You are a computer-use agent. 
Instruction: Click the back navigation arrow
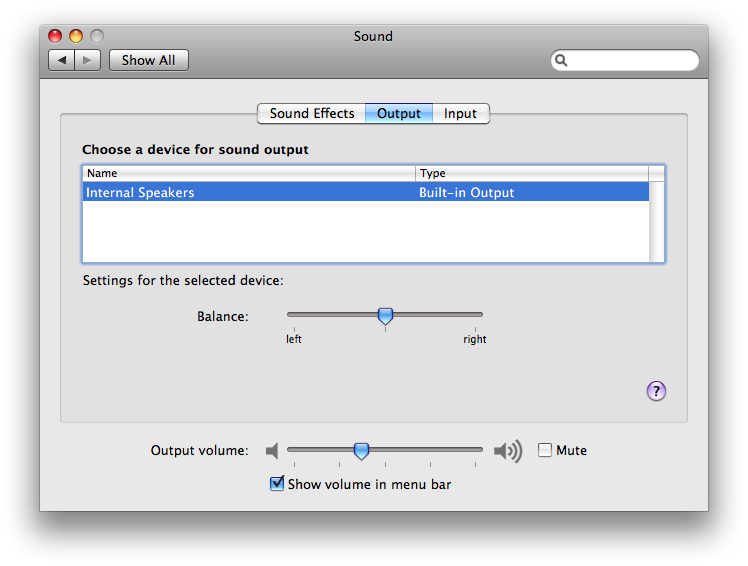pos(62,60)
